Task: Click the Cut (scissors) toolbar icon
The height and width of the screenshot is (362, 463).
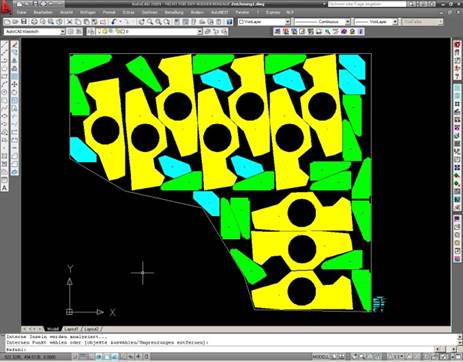Action: [x=70, y=22]
